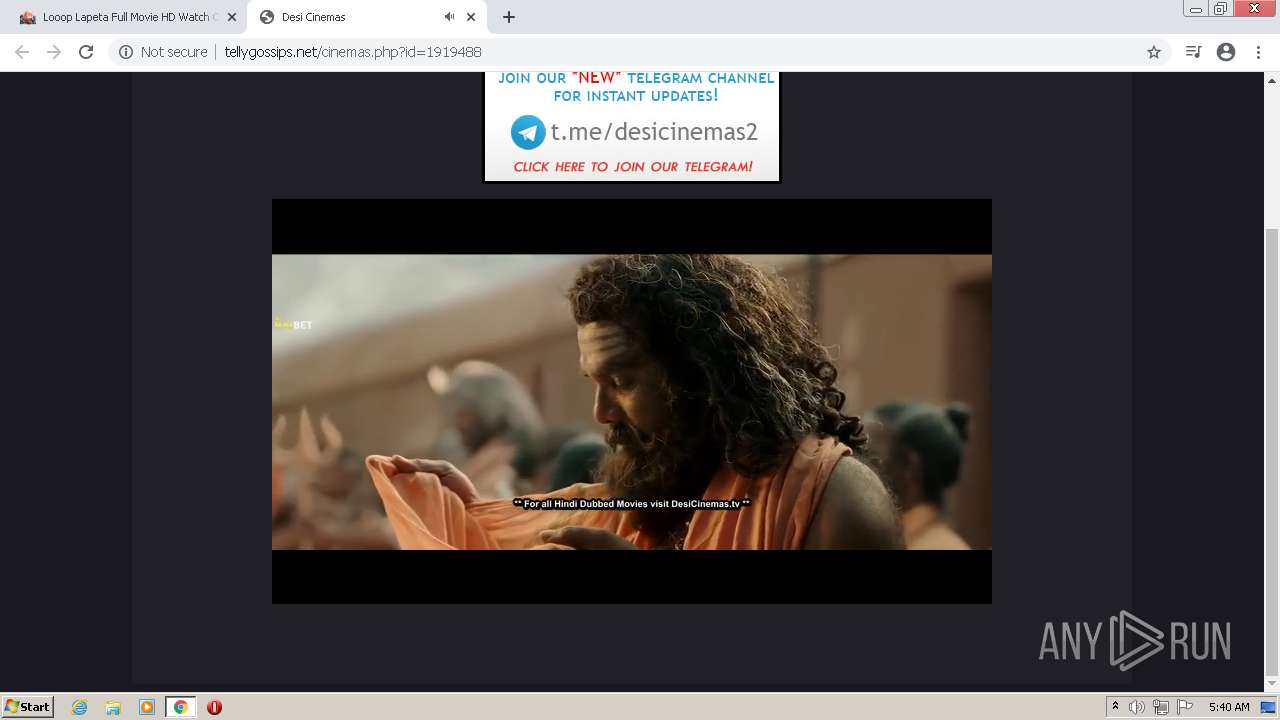Screen dimensions: 1280x720
Task: Launch Internet Explorer from the taskbar
Action: [x=80, y=707]
